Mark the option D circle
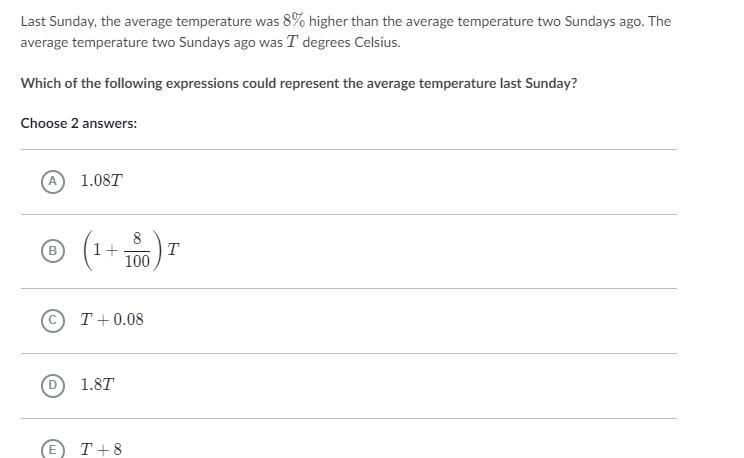Screen dimensions: 744x458 pyautogui.click(x=52, y=385)
